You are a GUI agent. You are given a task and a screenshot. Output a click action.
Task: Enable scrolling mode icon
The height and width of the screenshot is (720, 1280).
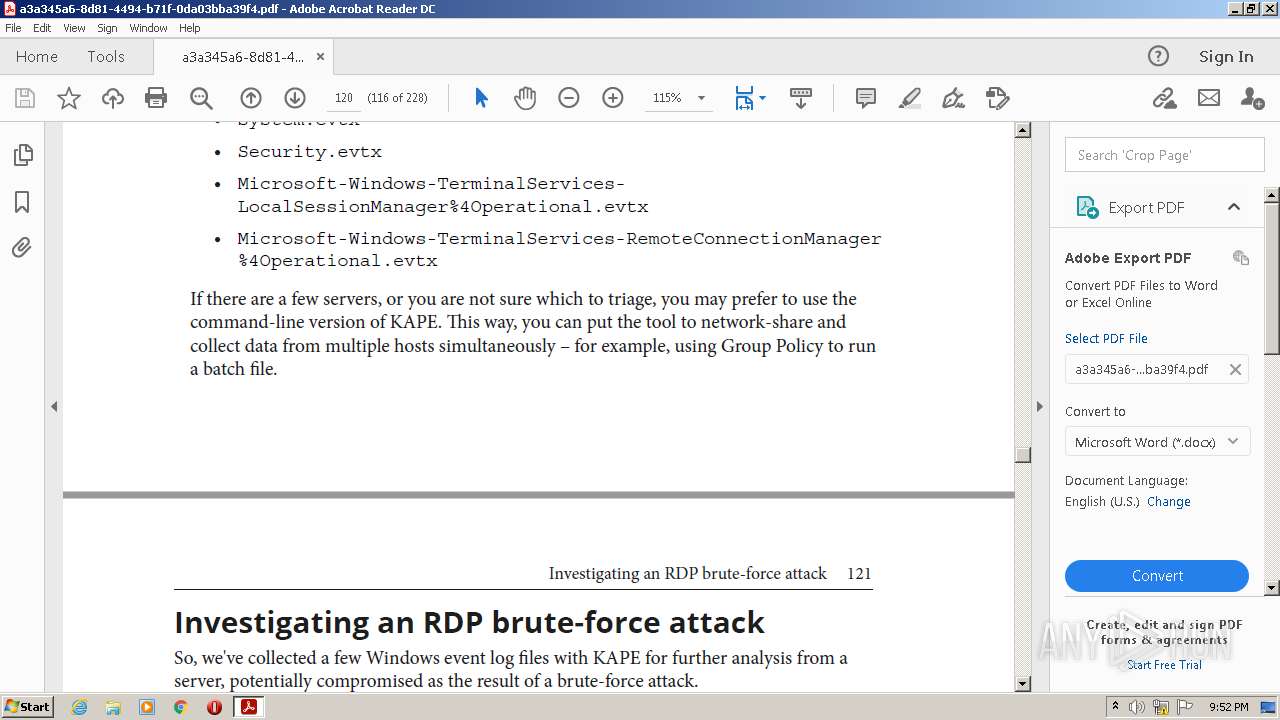(x=801, y=98)
